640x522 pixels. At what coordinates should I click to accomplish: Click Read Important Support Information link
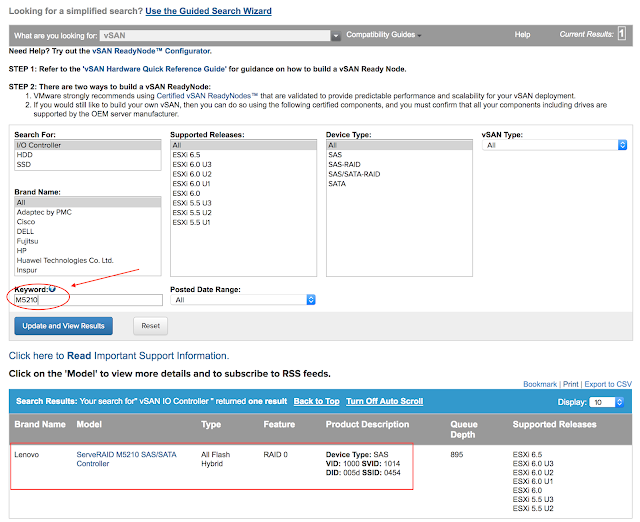coord(119,355)
